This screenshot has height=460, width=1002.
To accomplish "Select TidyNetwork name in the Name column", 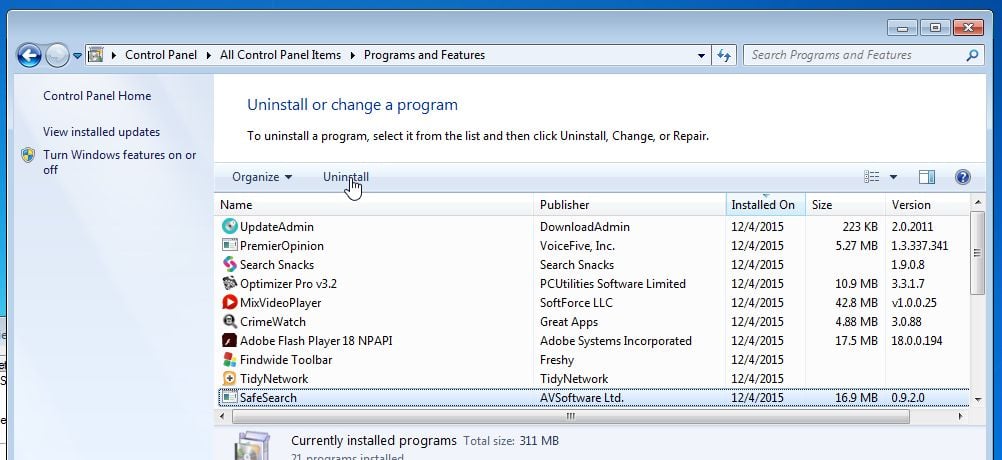I will click(x=274, y=379).
